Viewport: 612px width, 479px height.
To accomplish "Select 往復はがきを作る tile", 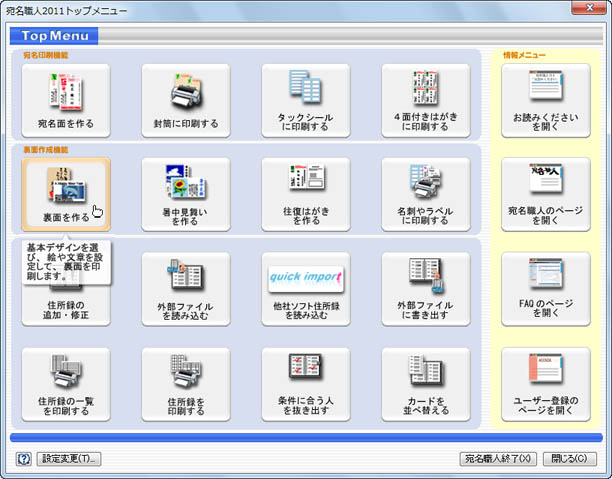I will 306,194.
